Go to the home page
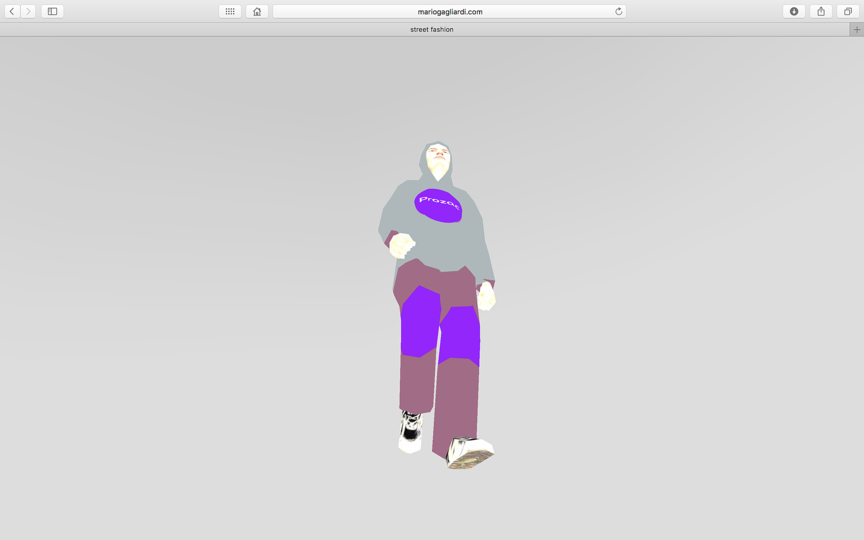This screenshot has height=540, width=864. pos(257,11)
